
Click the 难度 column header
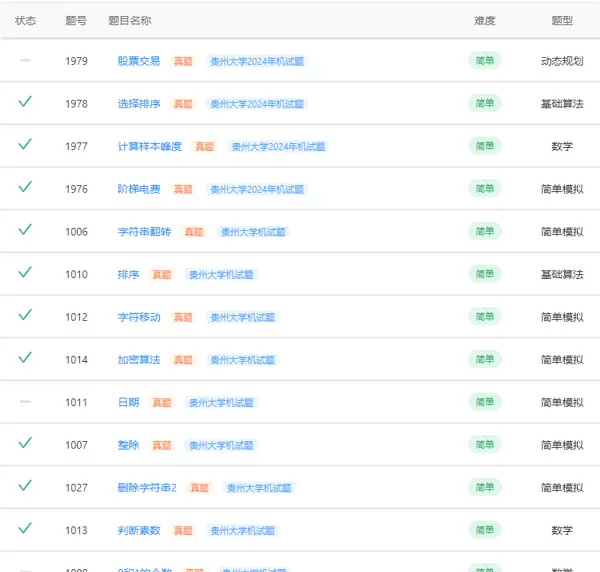point(484,20)
